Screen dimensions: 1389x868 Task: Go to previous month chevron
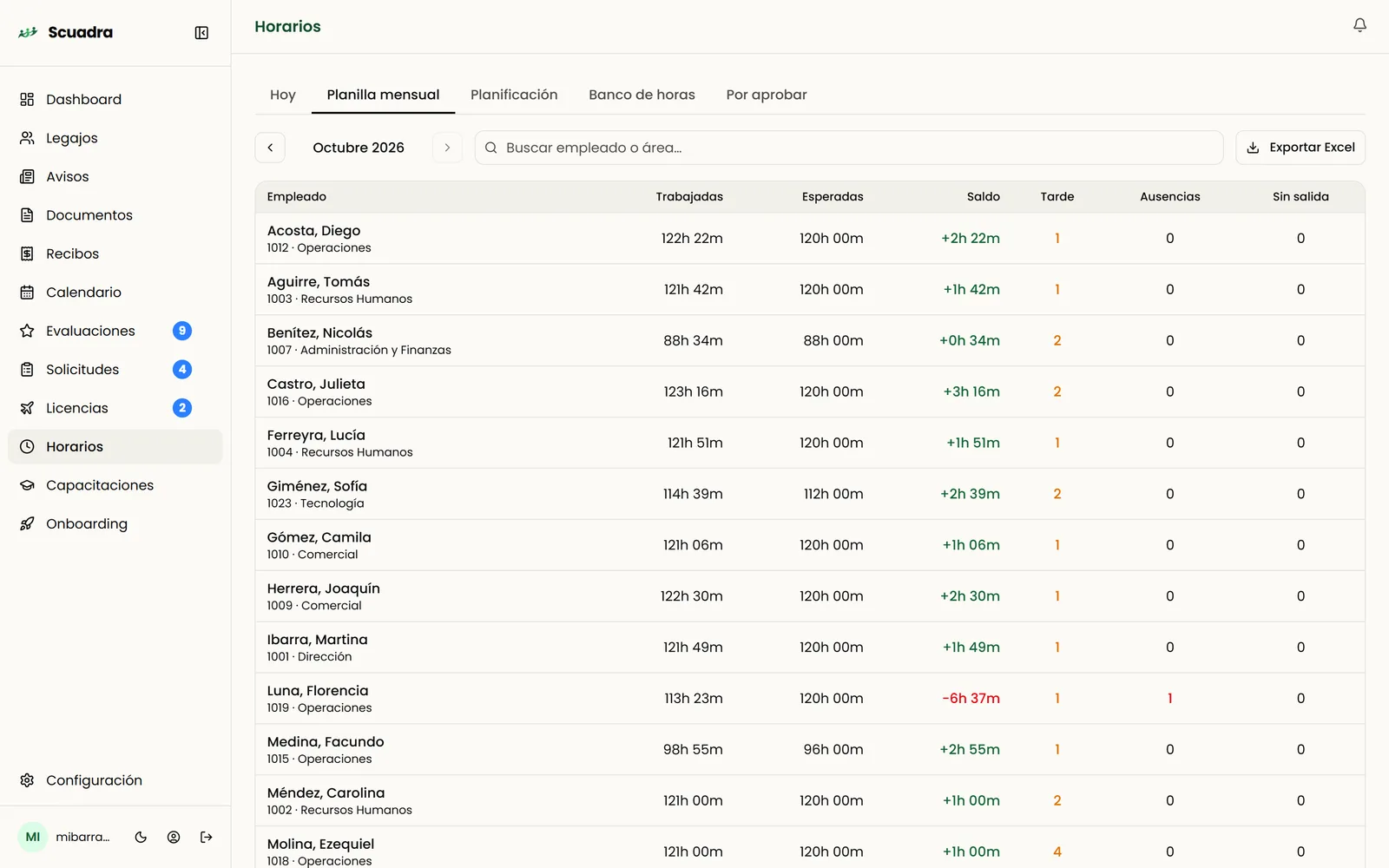[270, 148]
